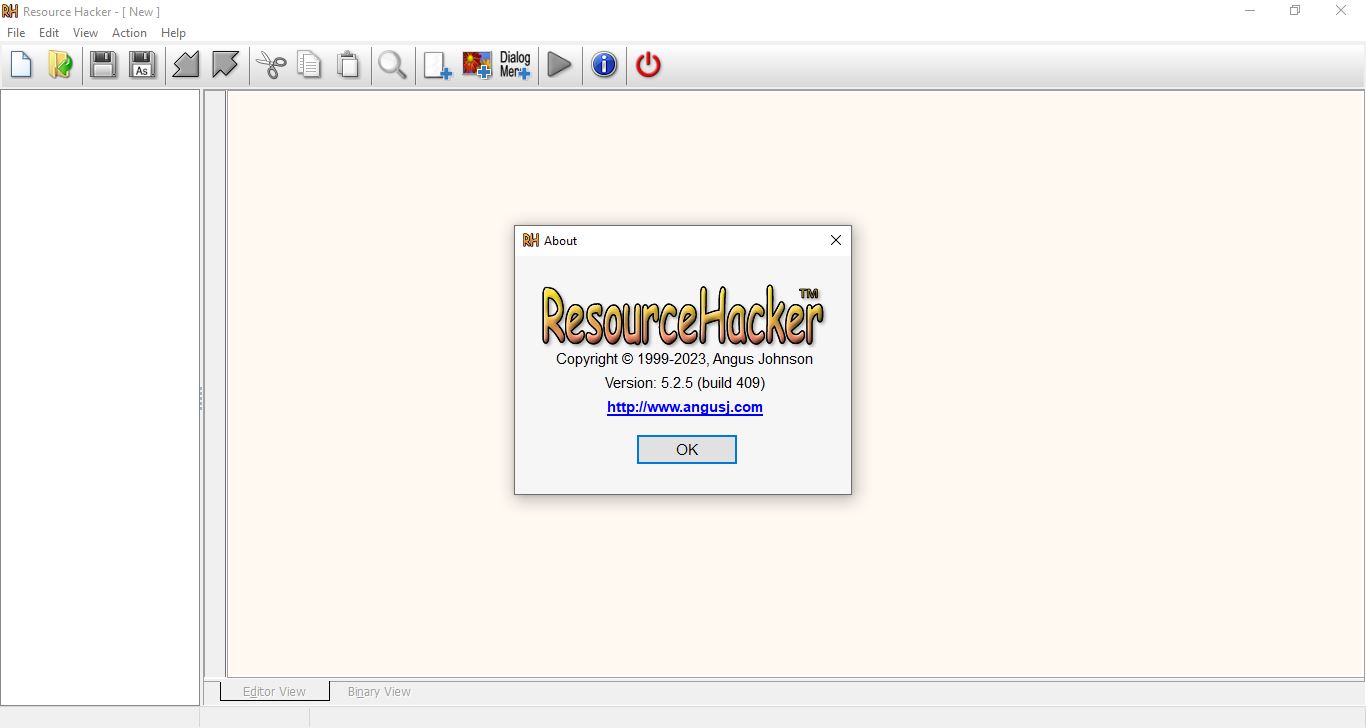Click the panel splitter grip dots

(201, 399)
